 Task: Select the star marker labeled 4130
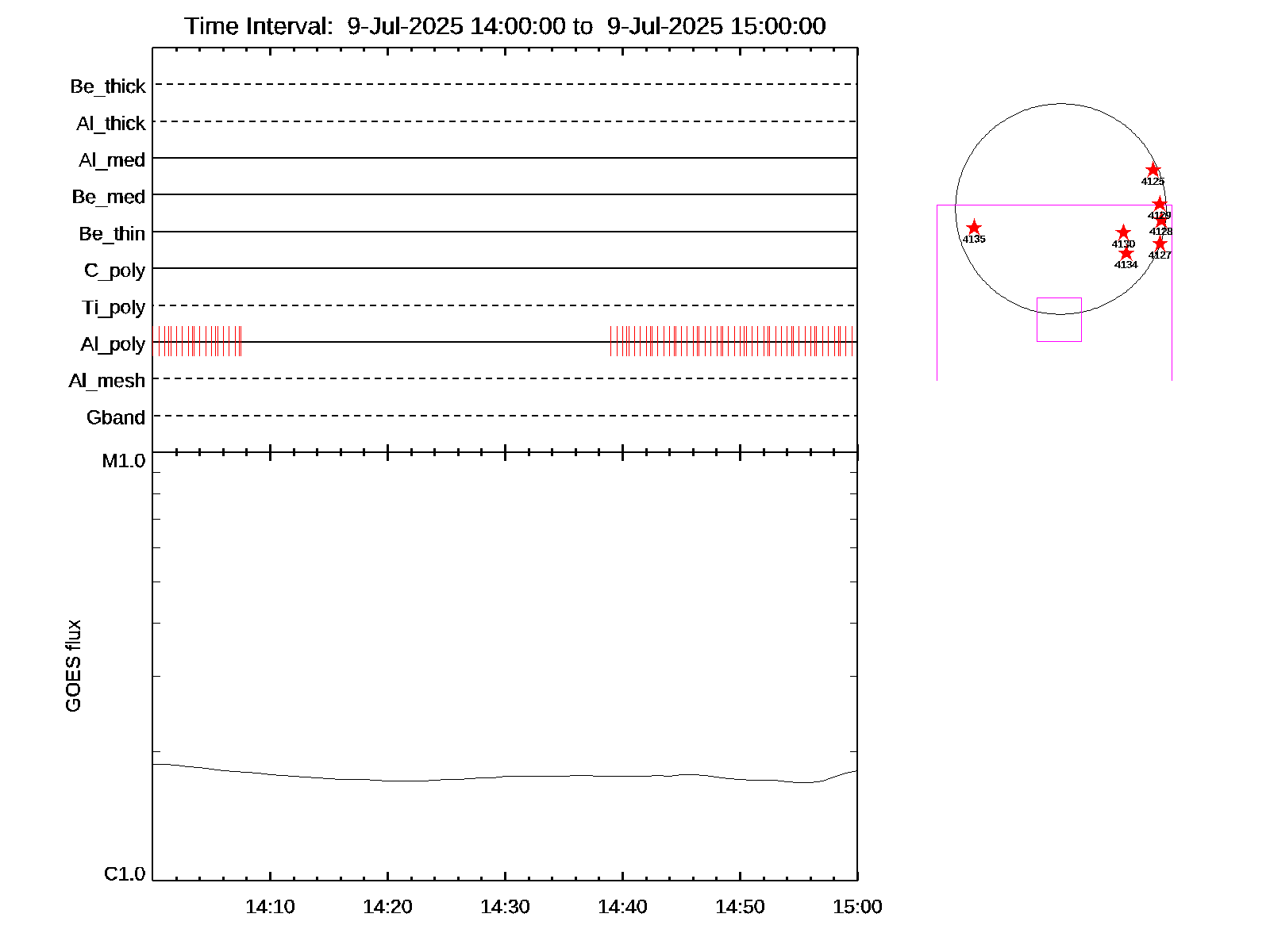1122,232
